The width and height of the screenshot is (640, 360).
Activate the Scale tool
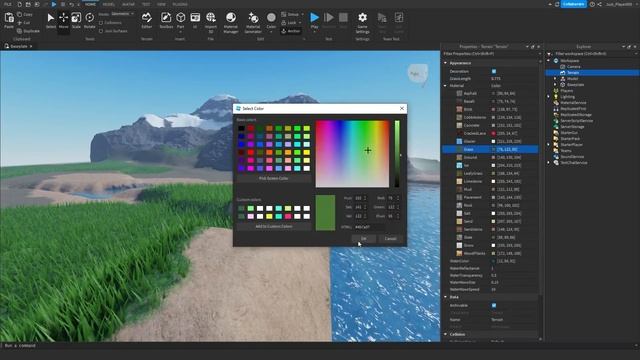pos(76,20)
